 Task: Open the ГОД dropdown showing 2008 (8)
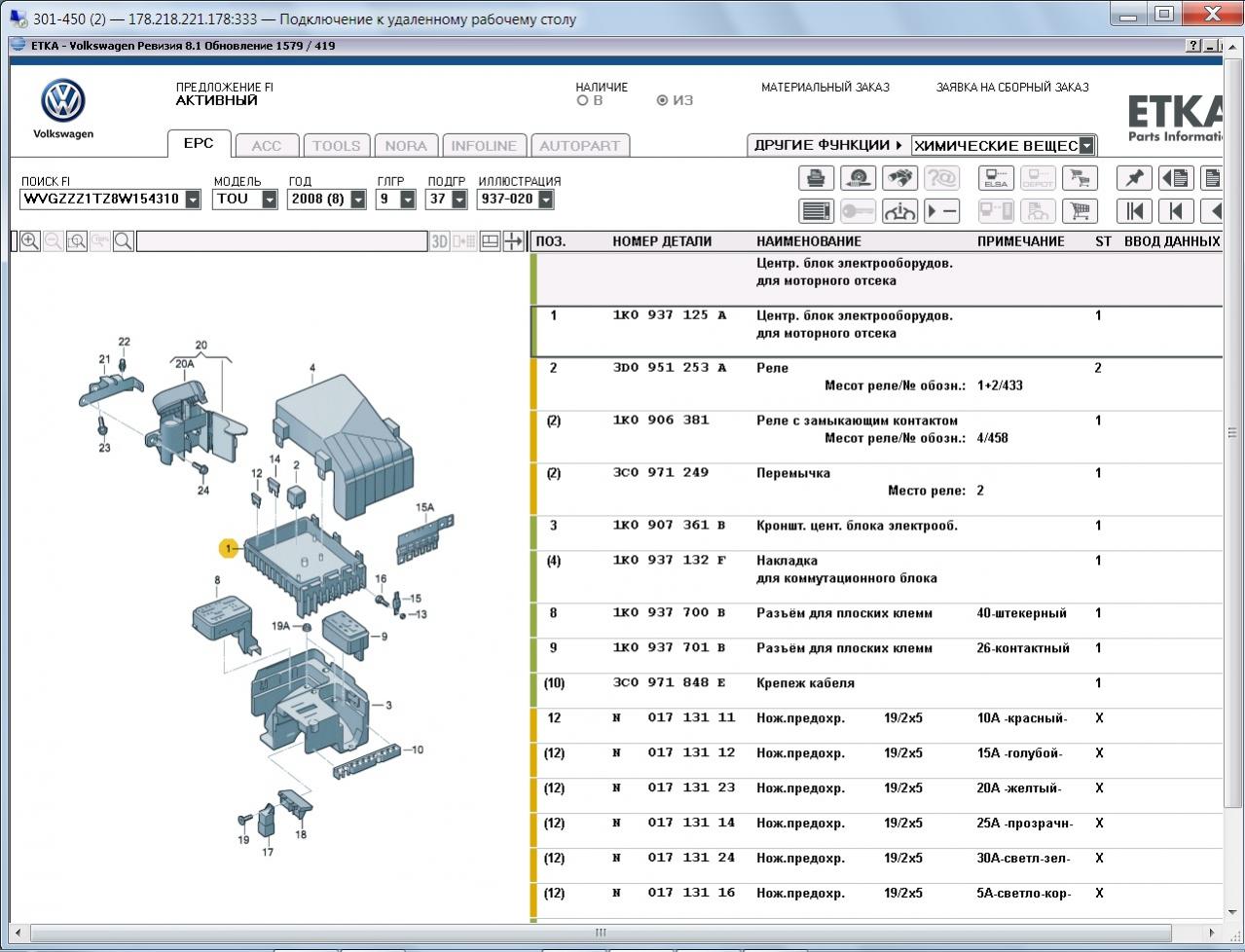tap(358, 200)
